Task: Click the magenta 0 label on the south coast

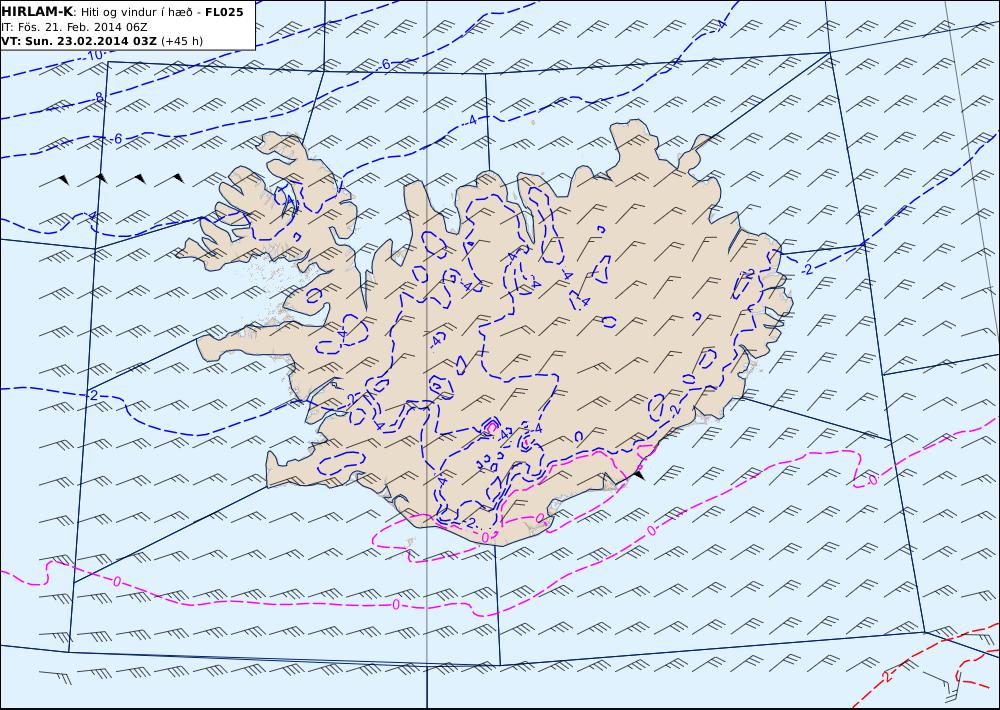Action: point(485,538)
